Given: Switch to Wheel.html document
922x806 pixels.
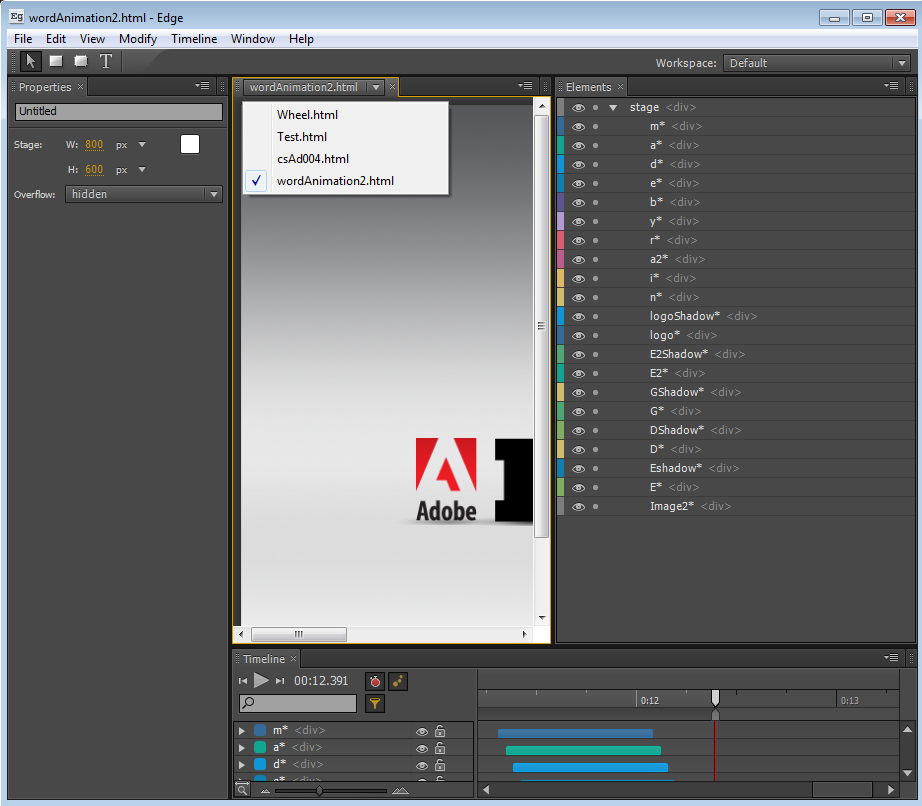Looking at the screenshot, I should click(346, 115).
